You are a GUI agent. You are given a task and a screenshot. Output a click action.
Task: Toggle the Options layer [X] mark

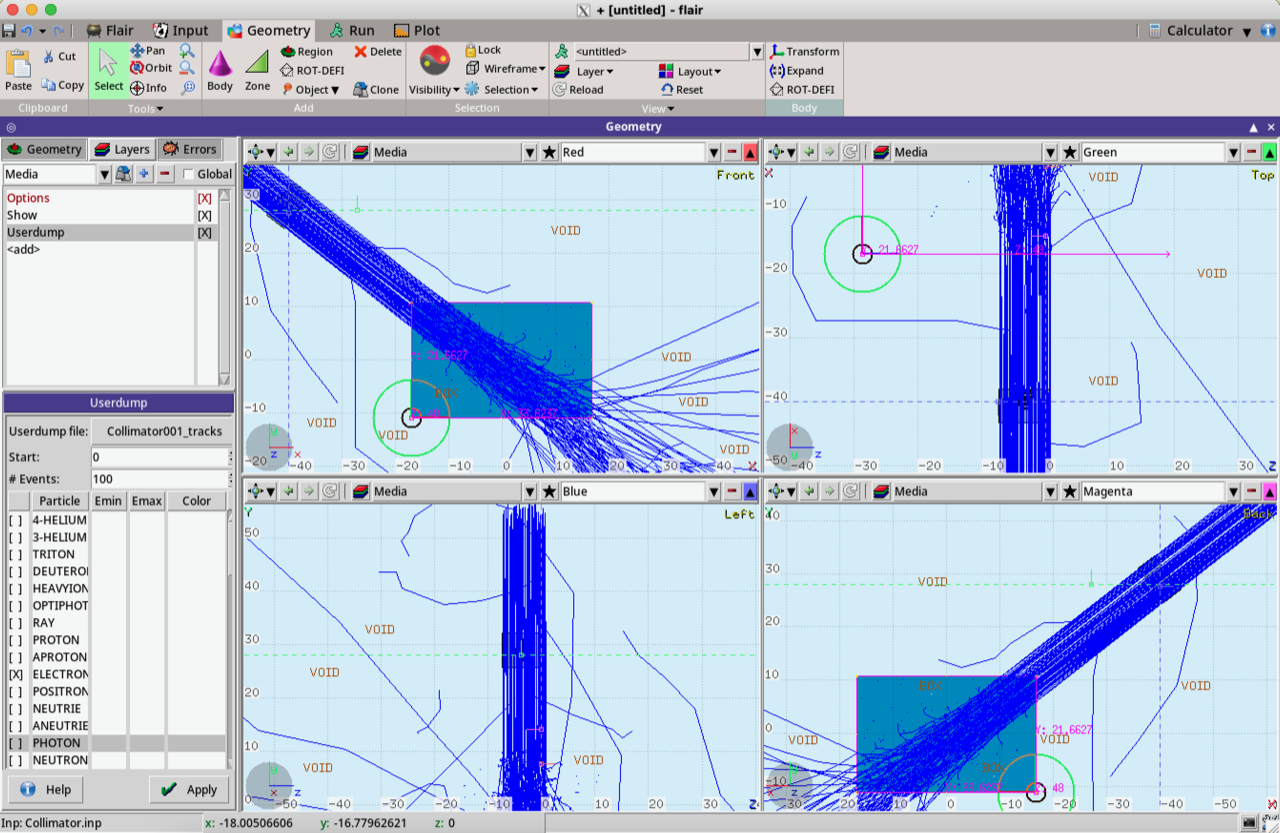click(x=205, y=198)
